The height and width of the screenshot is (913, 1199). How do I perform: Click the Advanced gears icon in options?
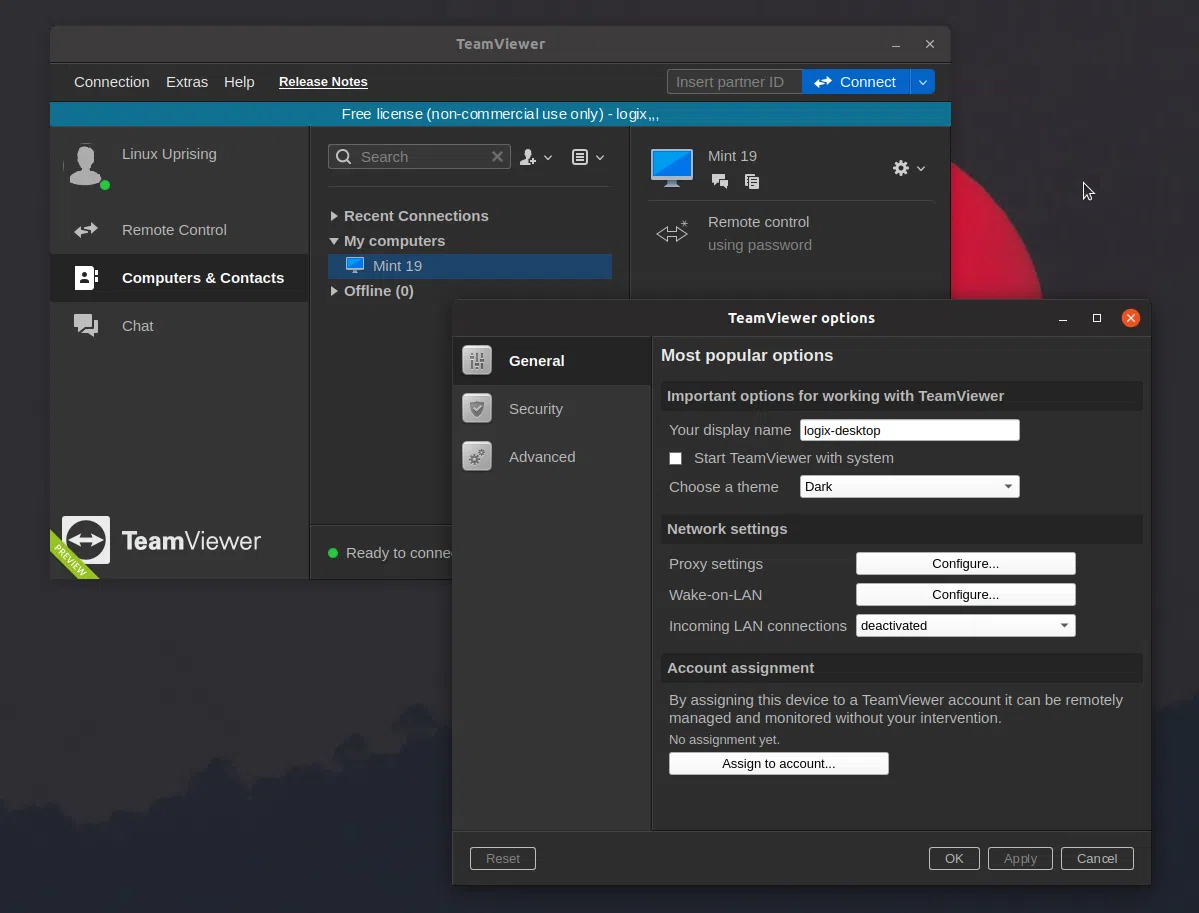click(477, 456)
